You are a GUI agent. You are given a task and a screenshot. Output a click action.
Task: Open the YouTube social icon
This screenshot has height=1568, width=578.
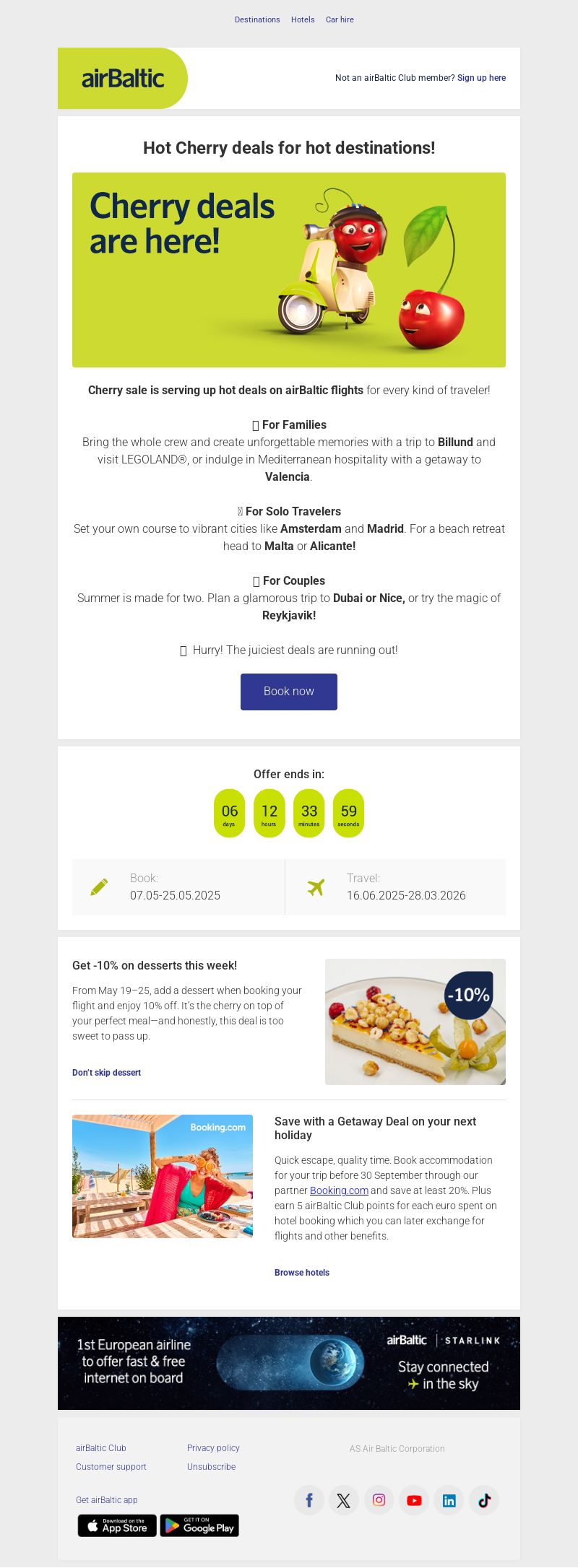coord(414,1500)
